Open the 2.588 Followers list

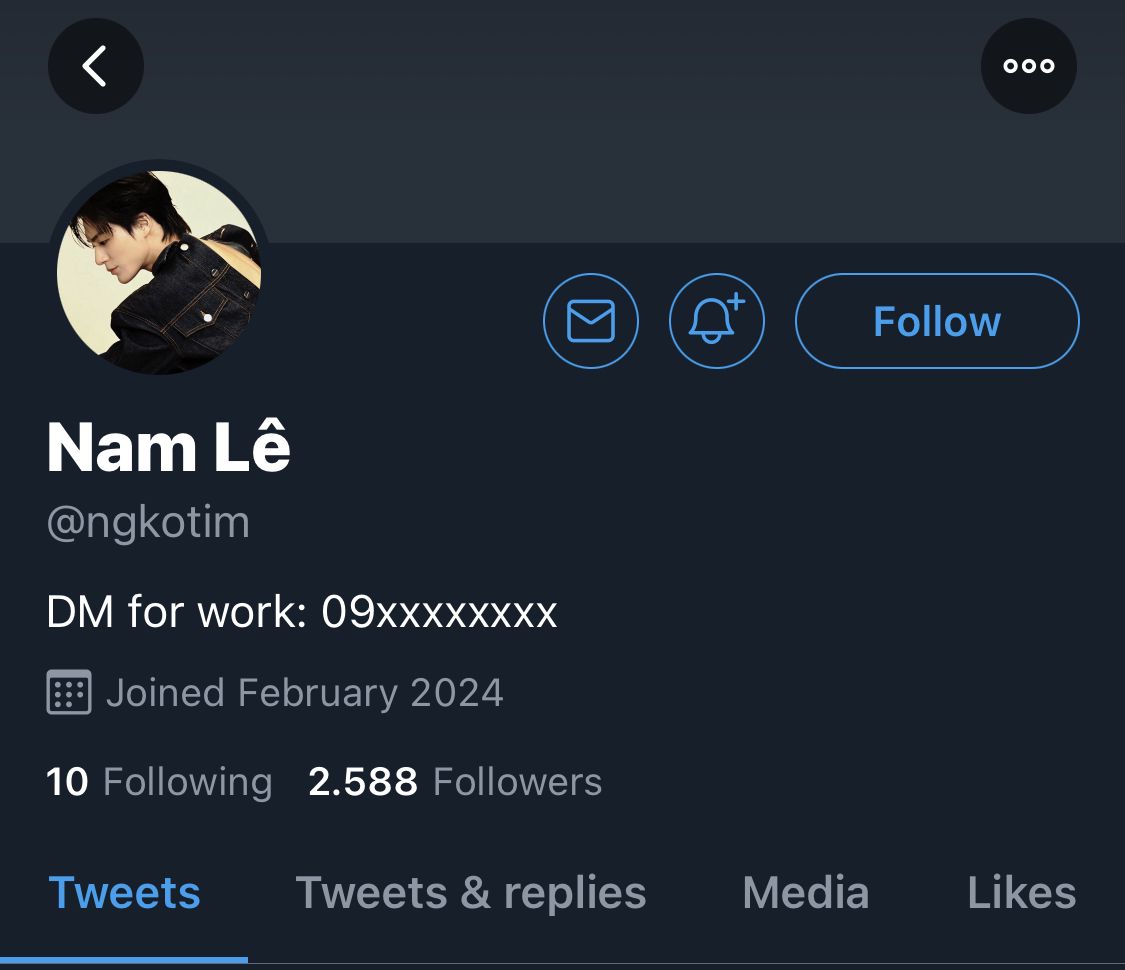coord(455,781)
